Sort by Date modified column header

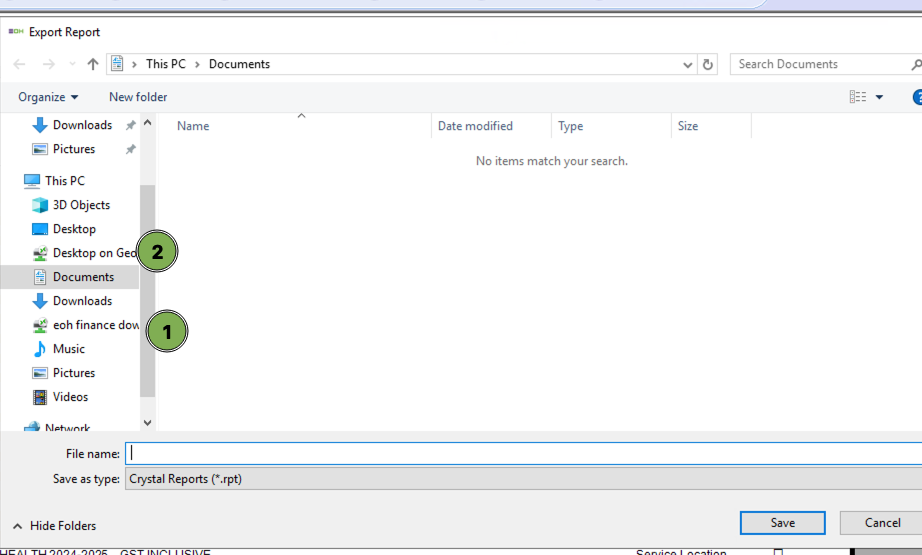tap(475, 126)
